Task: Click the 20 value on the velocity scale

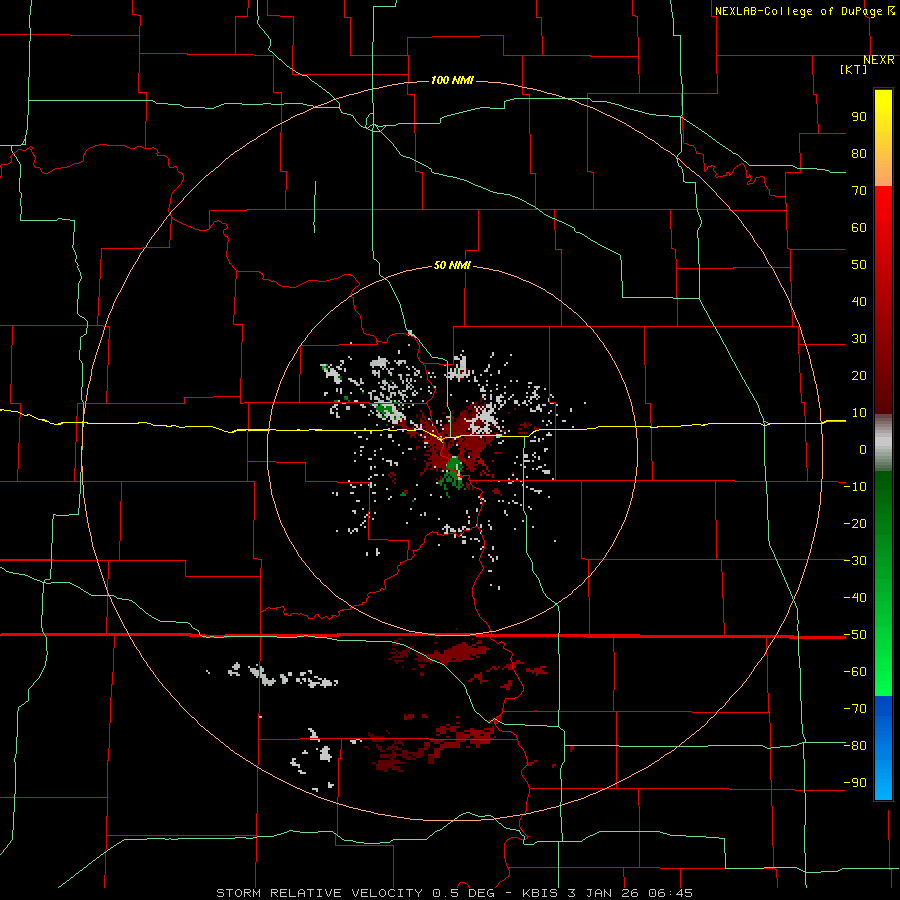Action: tap(859, 376)
